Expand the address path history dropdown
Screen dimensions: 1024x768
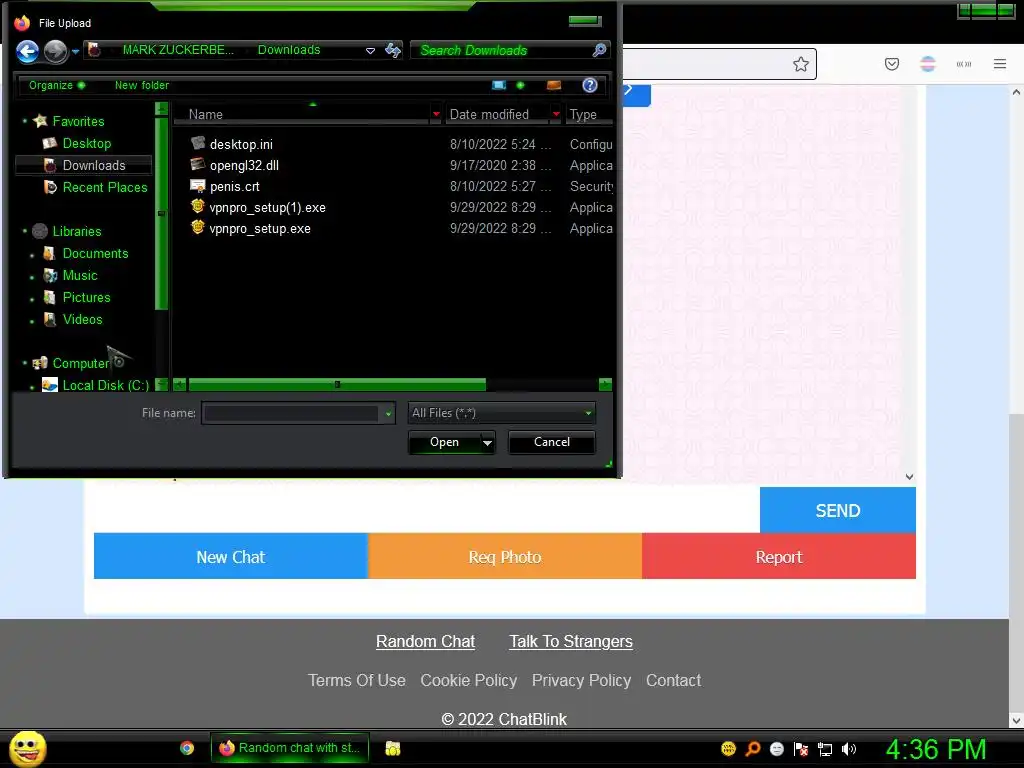370,50
